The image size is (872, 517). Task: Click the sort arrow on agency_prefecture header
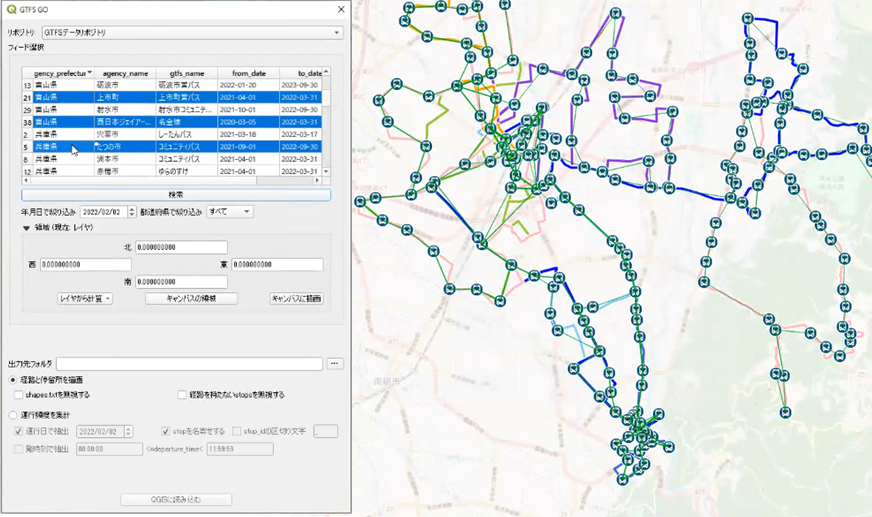(89, 73)
